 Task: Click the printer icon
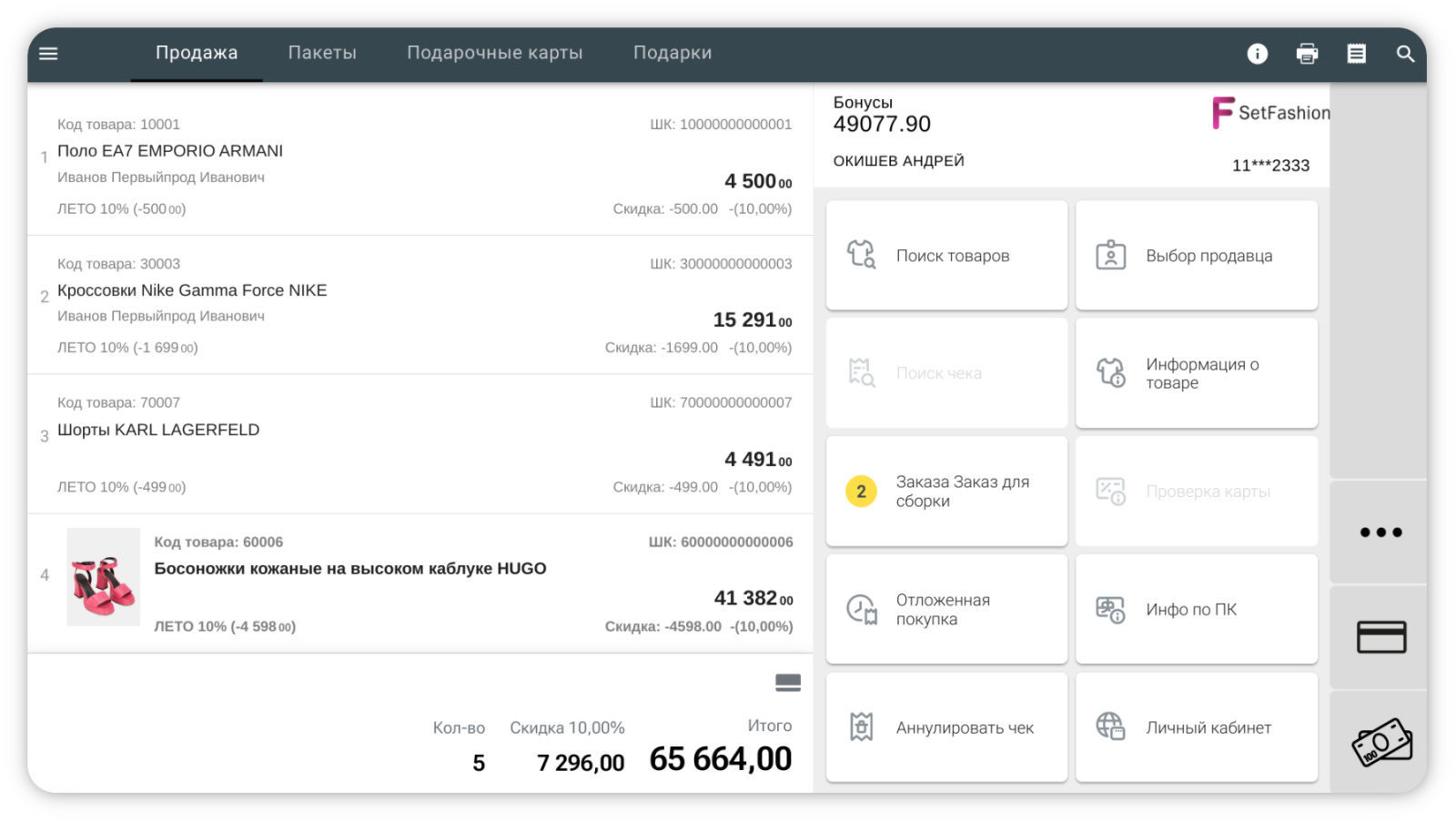tap(1307, 54)
